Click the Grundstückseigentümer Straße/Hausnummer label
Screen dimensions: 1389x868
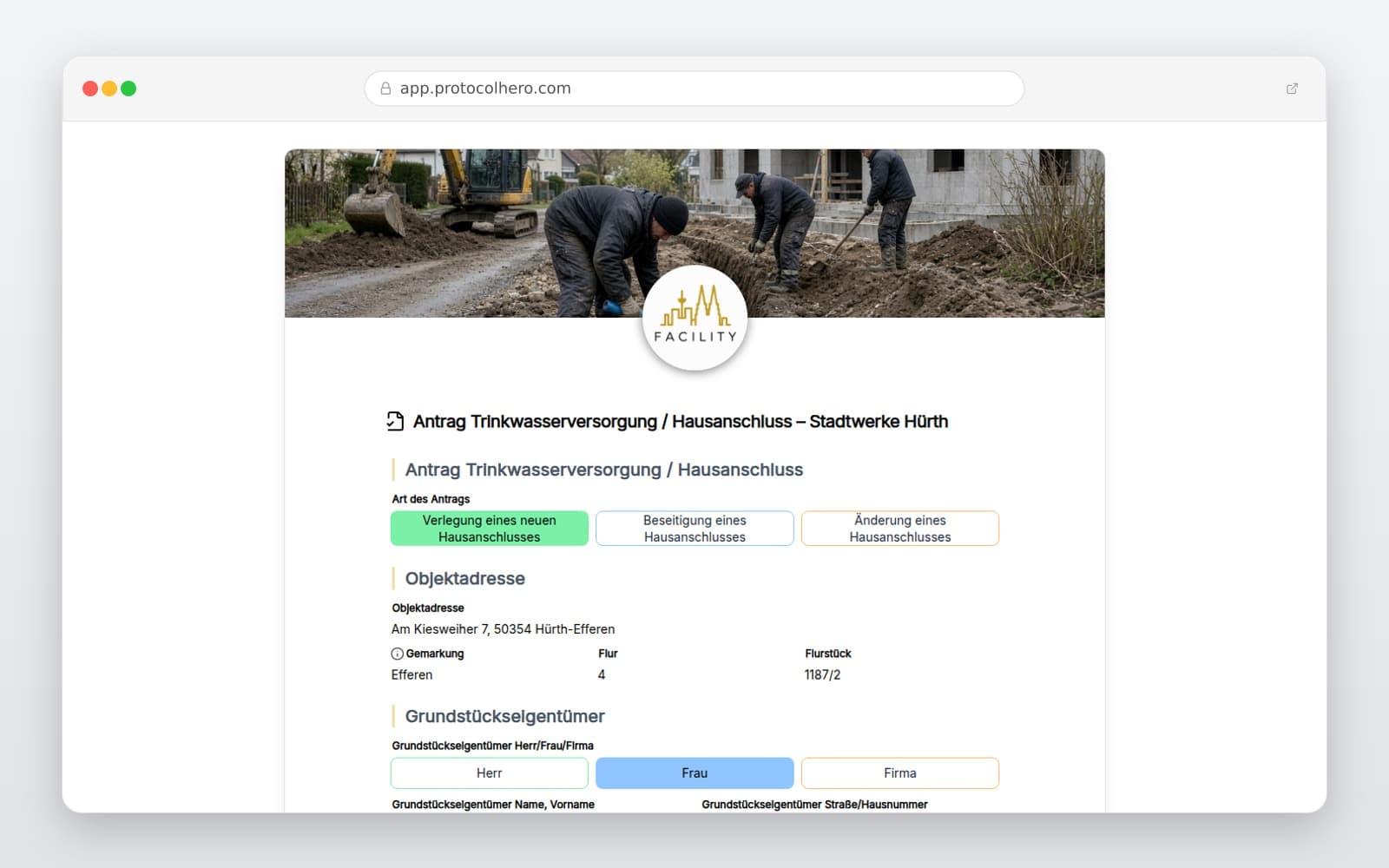[814, 805]
